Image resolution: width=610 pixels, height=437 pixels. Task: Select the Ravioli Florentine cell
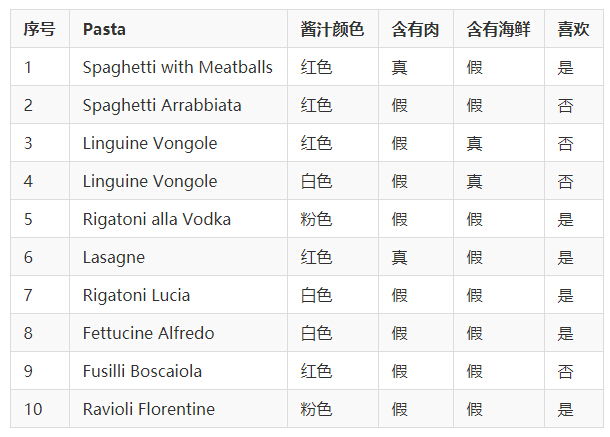149,409
